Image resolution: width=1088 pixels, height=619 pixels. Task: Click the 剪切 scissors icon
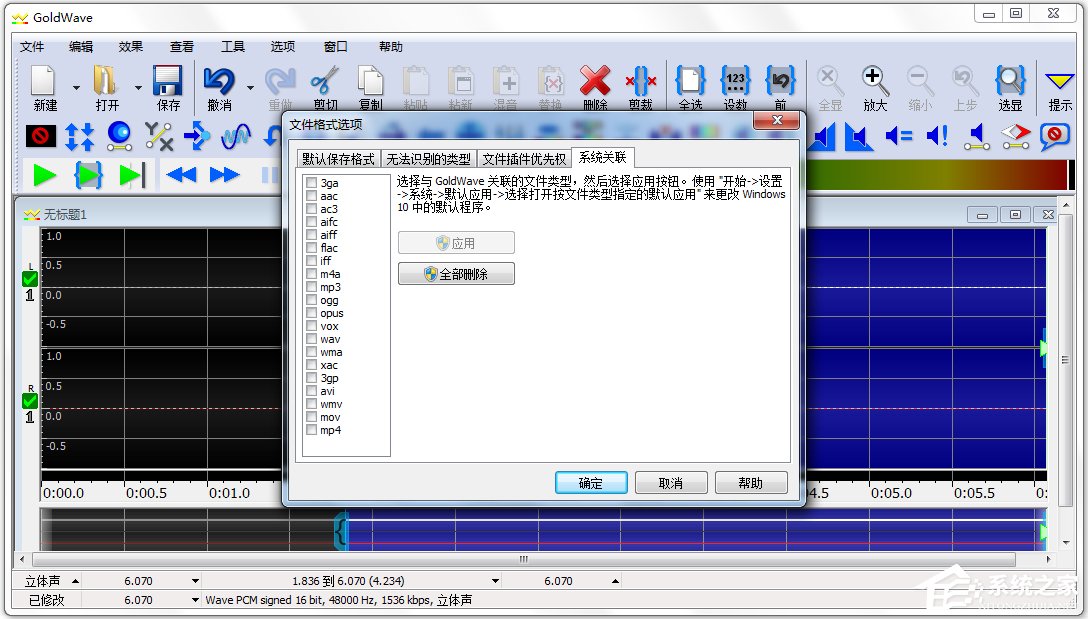coord(325,82)
